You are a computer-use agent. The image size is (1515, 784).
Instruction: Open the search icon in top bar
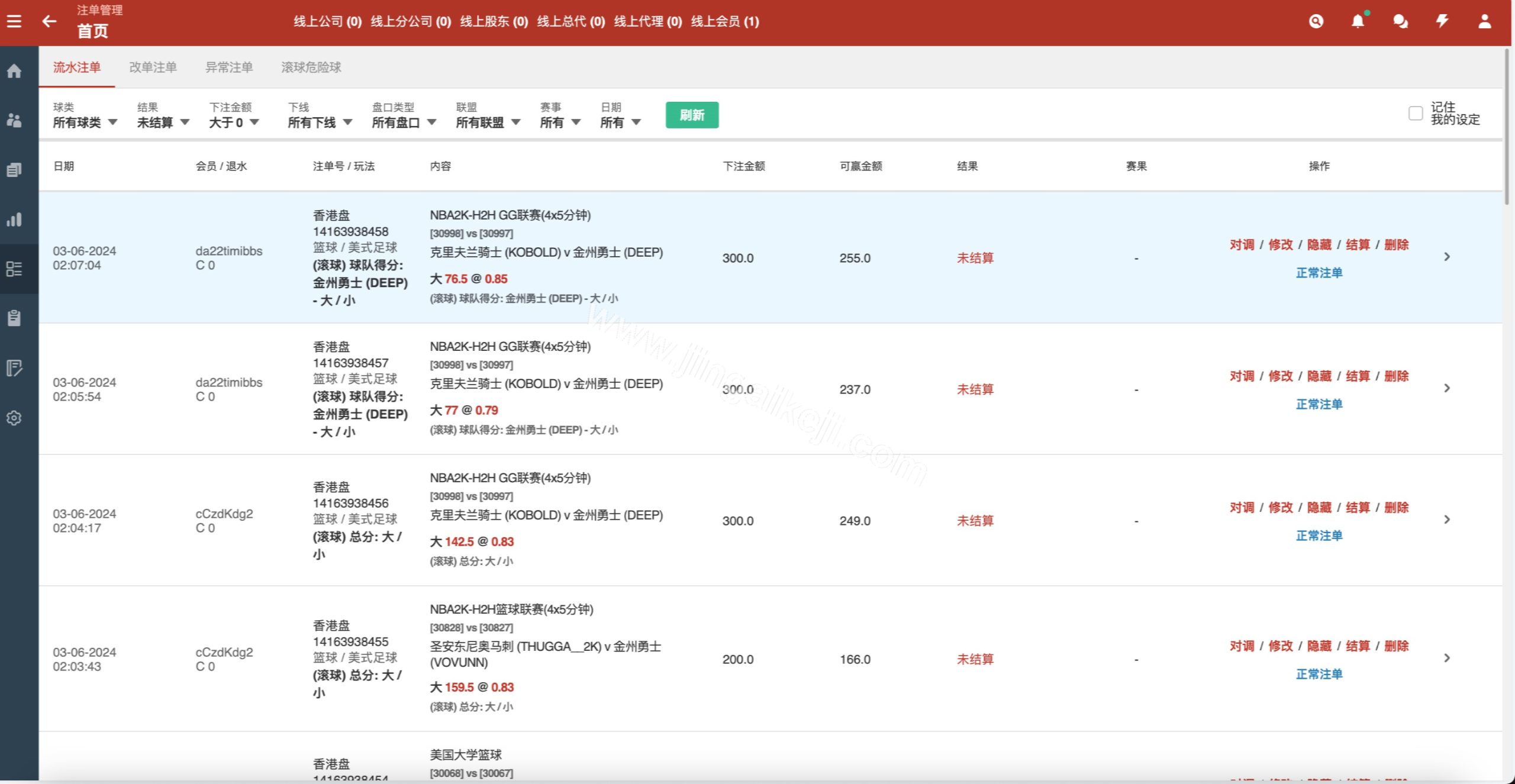click(1316, 21)
